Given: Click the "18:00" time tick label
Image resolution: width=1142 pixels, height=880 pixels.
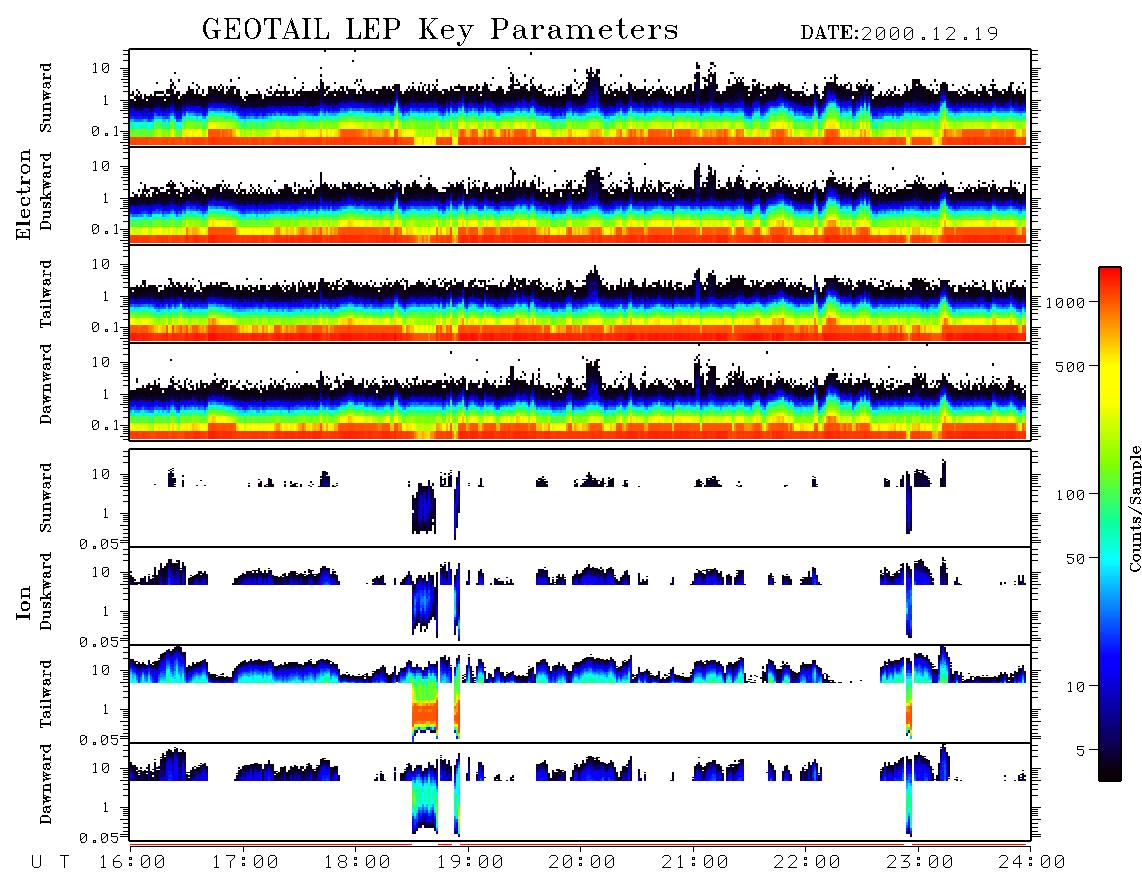Looking at the screenshot, I should point(357,863).
